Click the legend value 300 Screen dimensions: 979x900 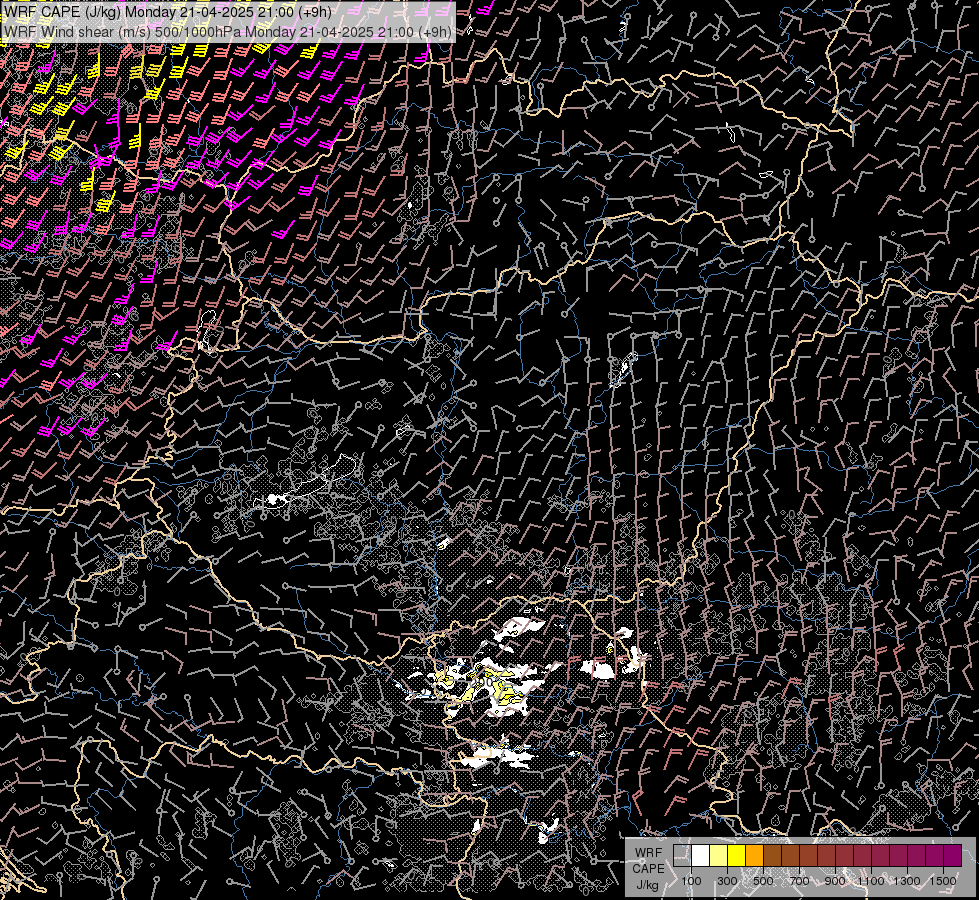(x=727, y=881)
